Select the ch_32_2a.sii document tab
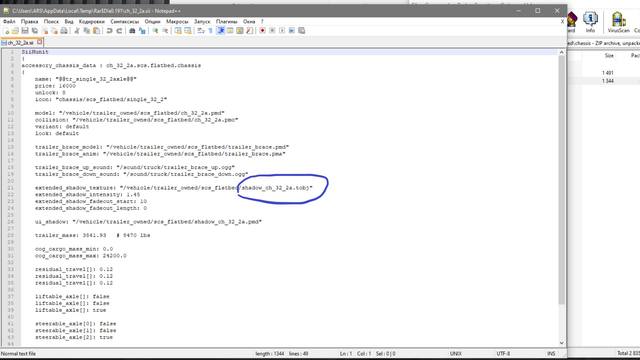Screen dimensions: 640x360 (x=21, y=42)
